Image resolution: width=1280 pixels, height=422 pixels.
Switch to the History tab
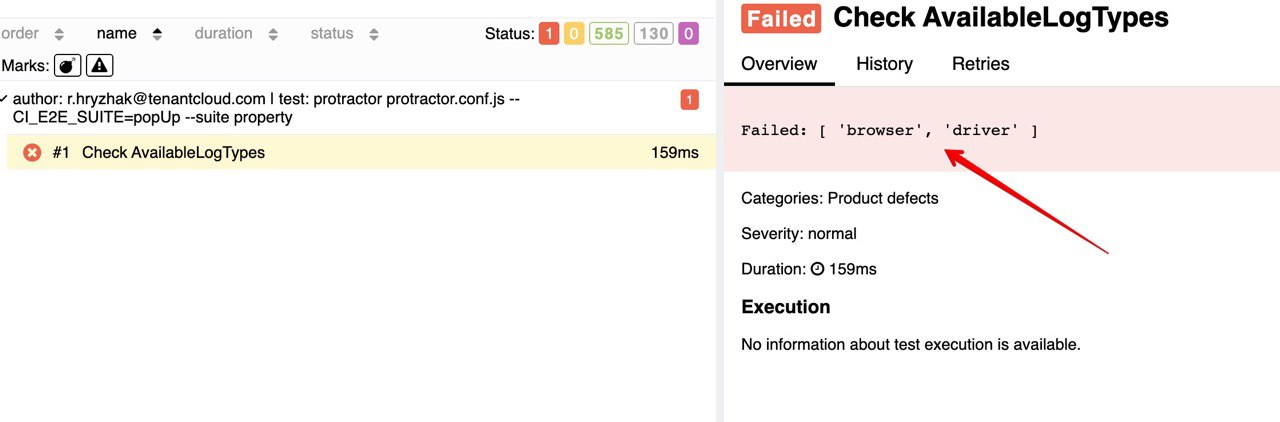coord(884,64)
